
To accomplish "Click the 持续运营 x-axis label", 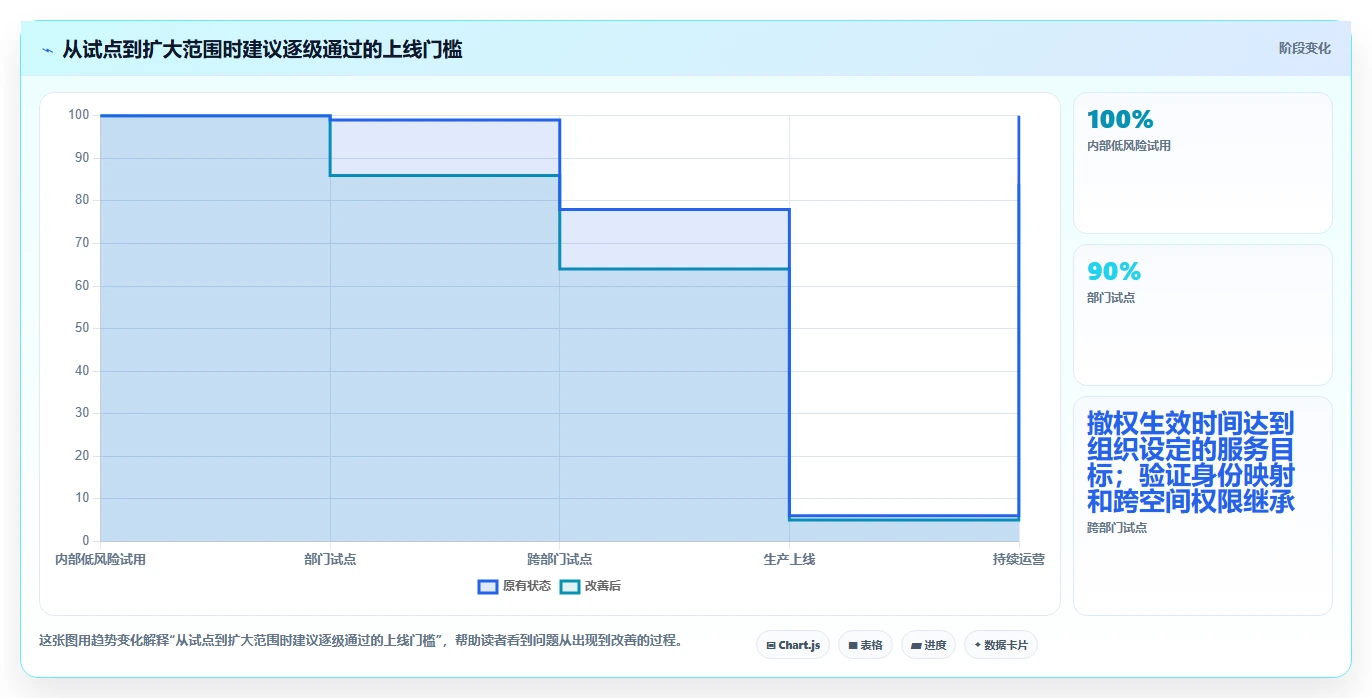I will coord(1019,559).
